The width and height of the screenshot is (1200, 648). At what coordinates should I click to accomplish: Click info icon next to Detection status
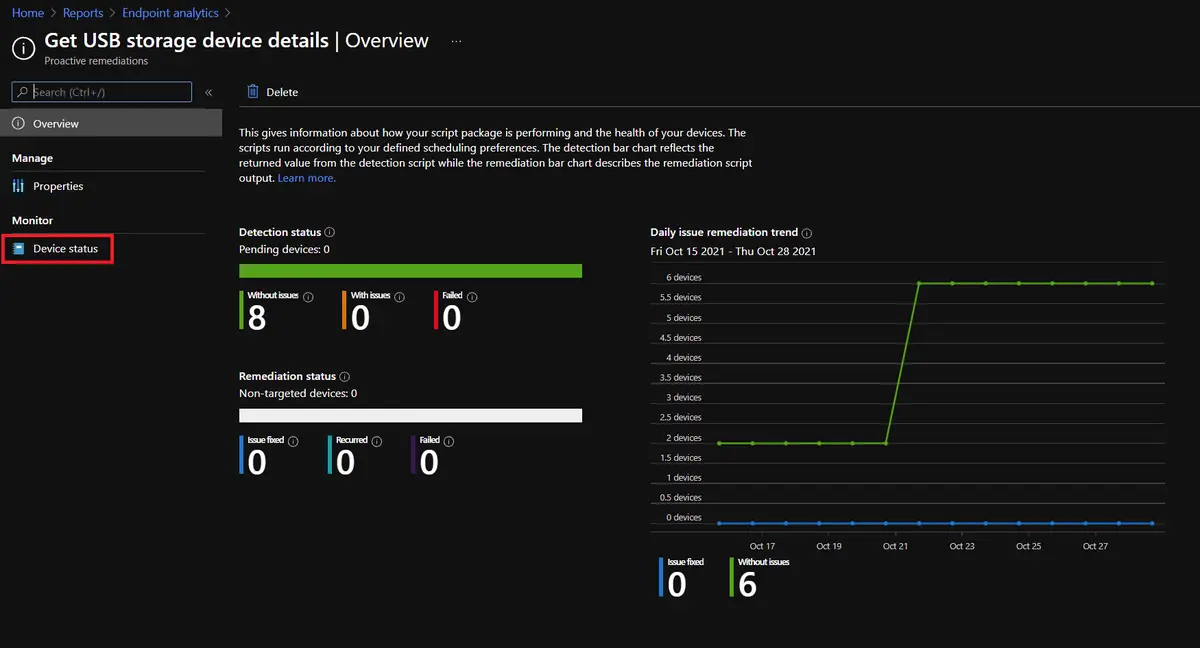point(330,232)
